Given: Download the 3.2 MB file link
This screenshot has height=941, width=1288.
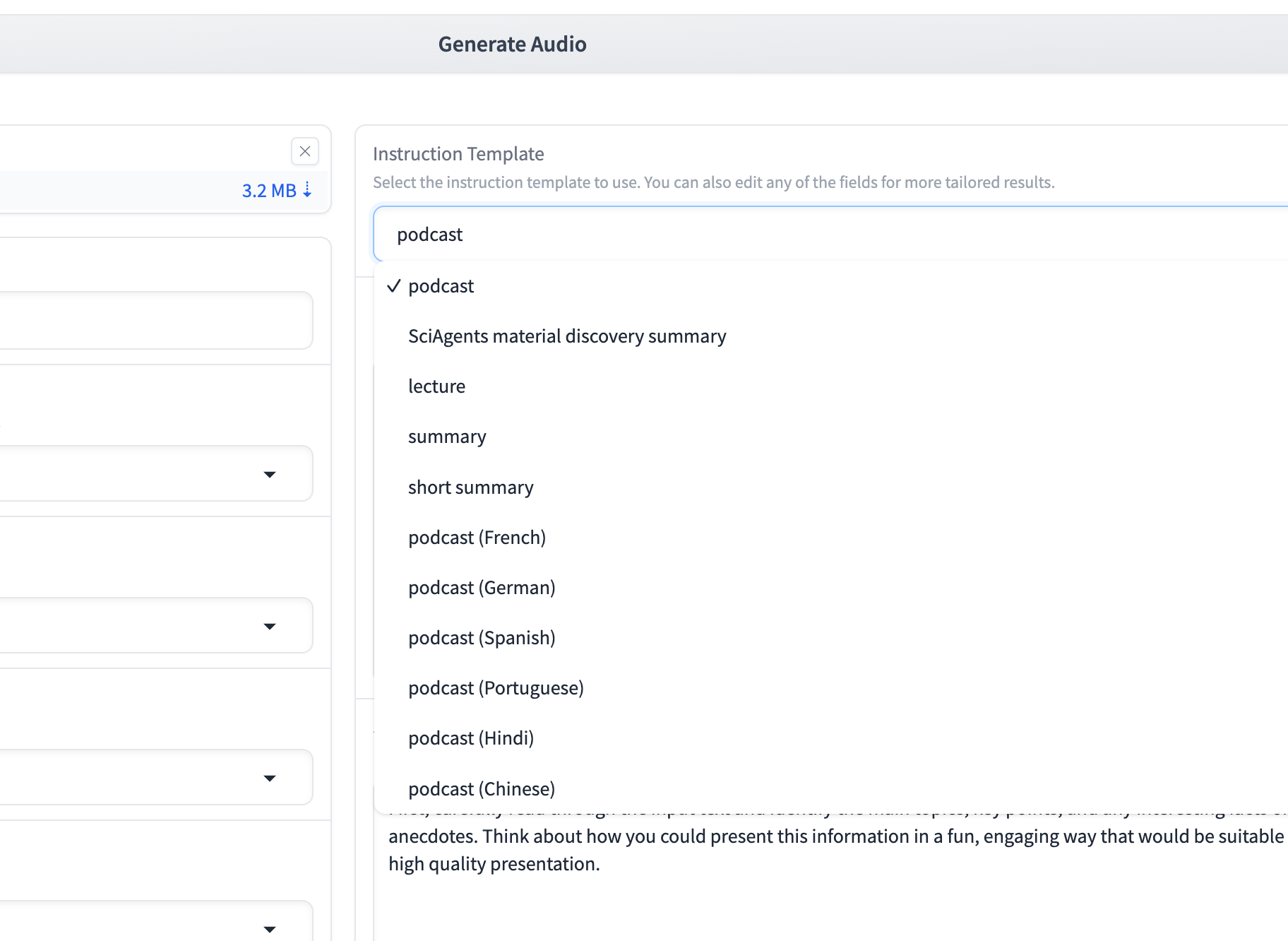Looking at the screenshot, I should point(276,191).
